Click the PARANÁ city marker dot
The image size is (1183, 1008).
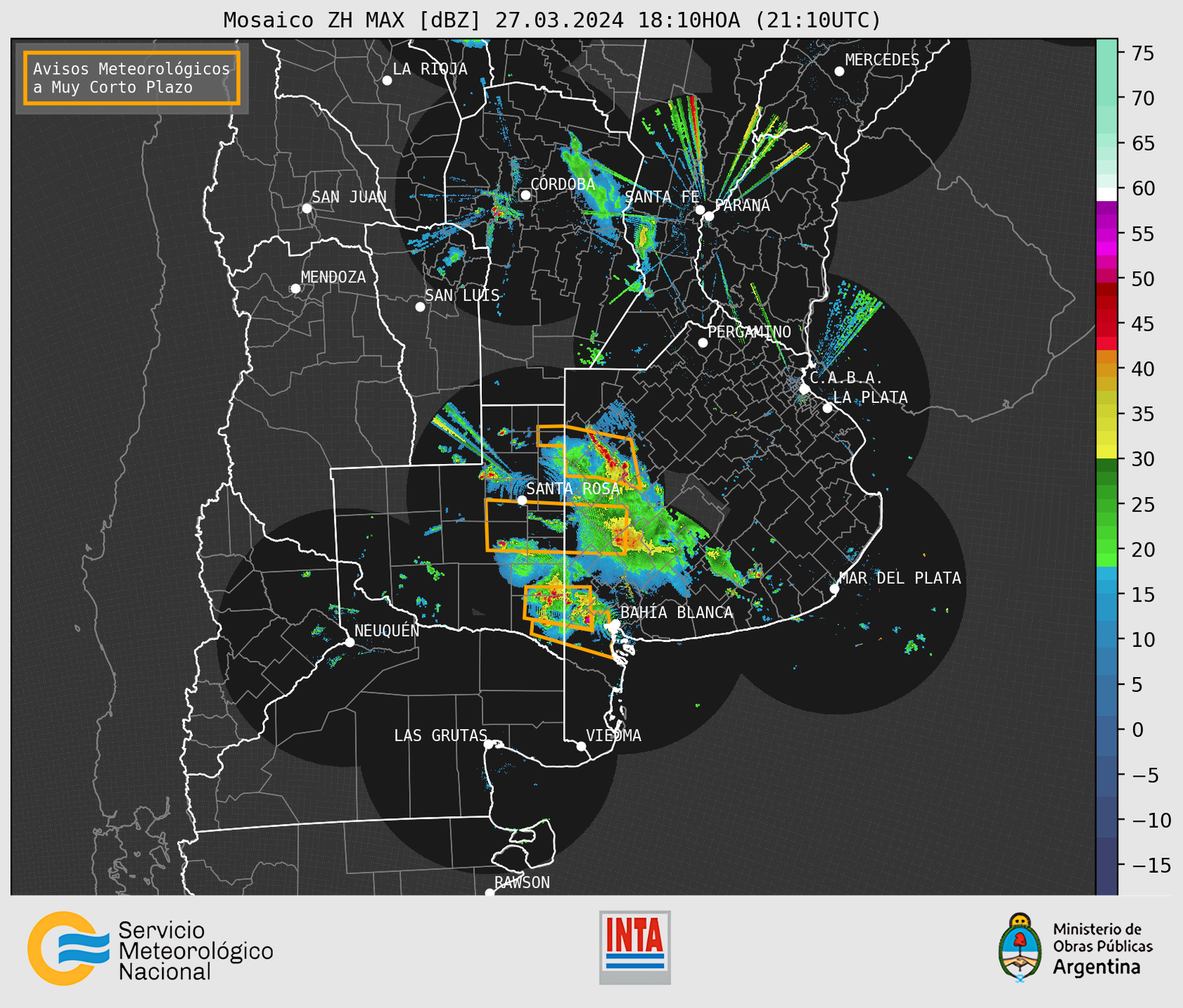pos(709,216)
